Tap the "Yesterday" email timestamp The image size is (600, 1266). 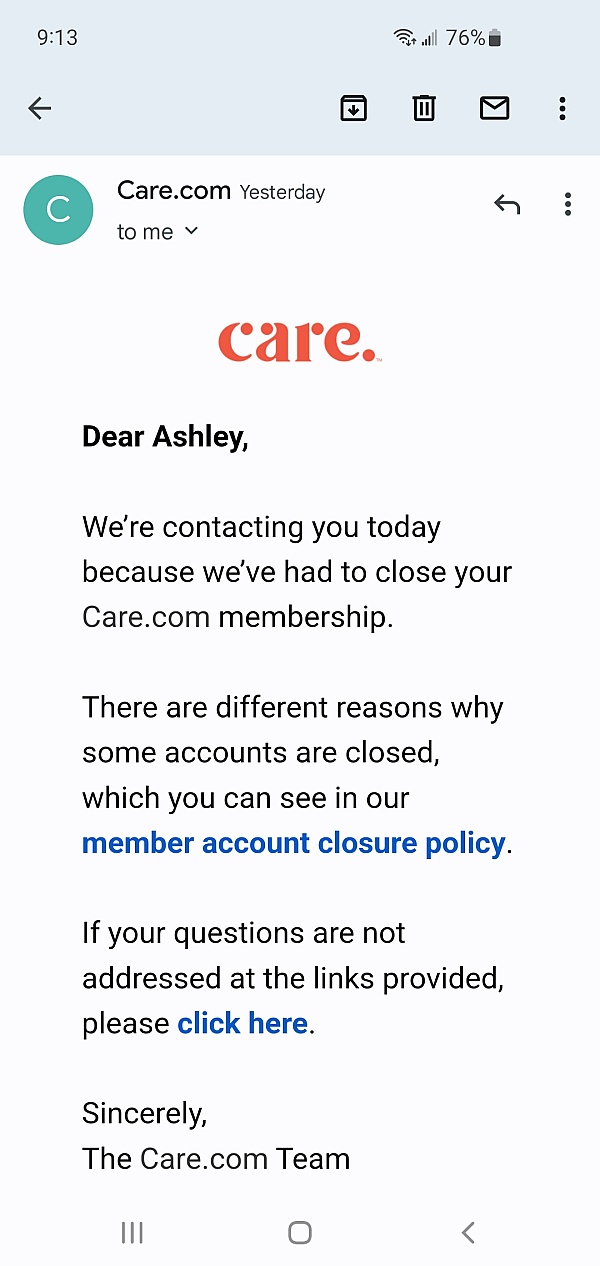[x=282, y=192]
